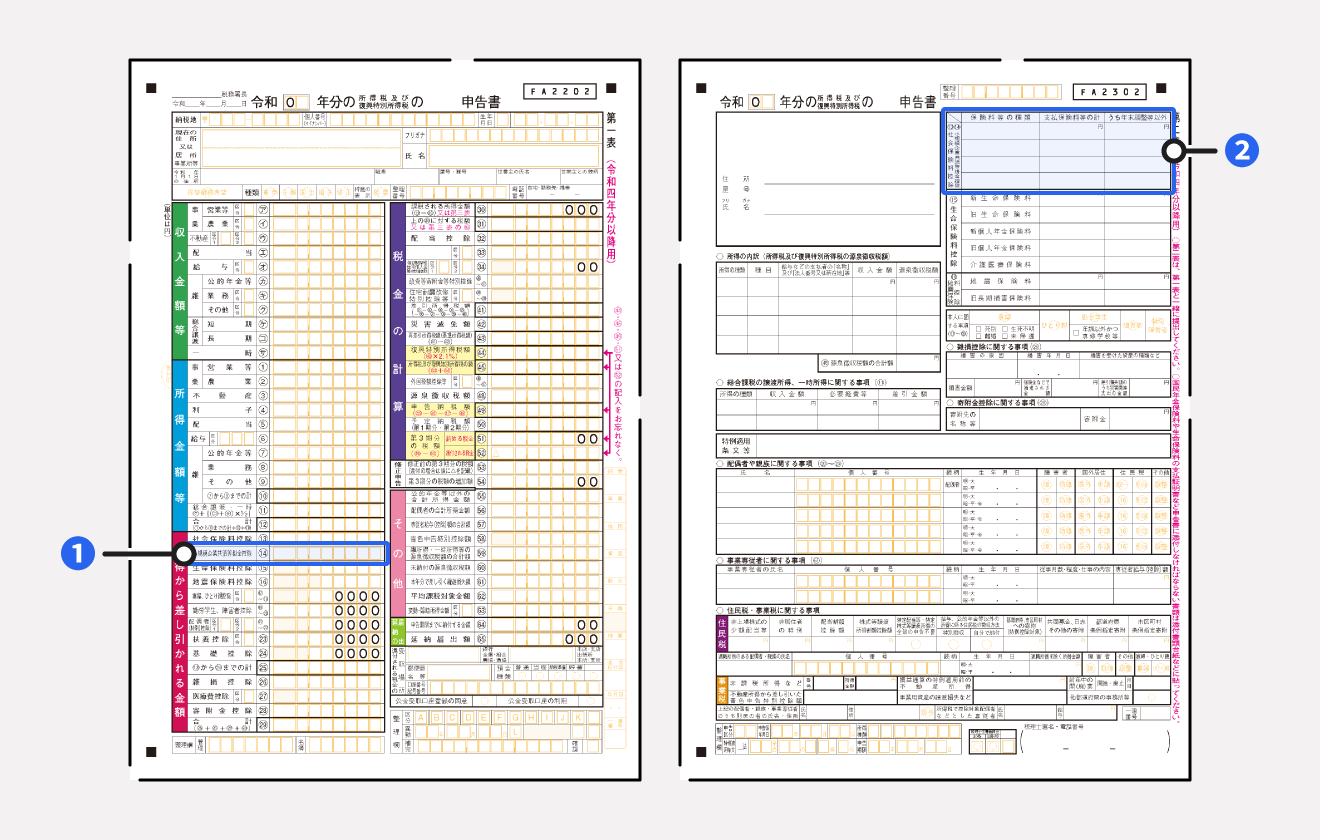This screenshot has width=1320, height=840.
Task: Click the 現在の住所 address field
Action: pos(301,147)
